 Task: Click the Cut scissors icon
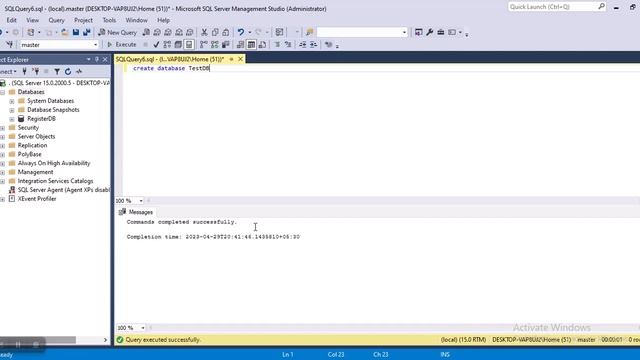pyautogui.click(x=204, y=32)
